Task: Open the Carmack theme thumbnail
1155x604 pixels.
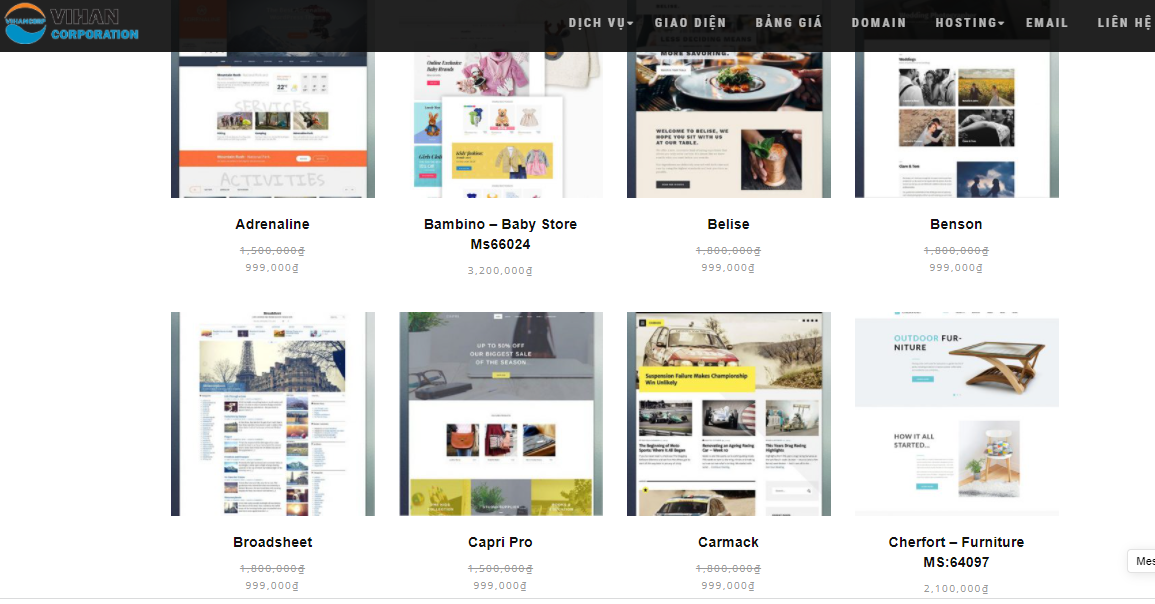Action: 729,414
